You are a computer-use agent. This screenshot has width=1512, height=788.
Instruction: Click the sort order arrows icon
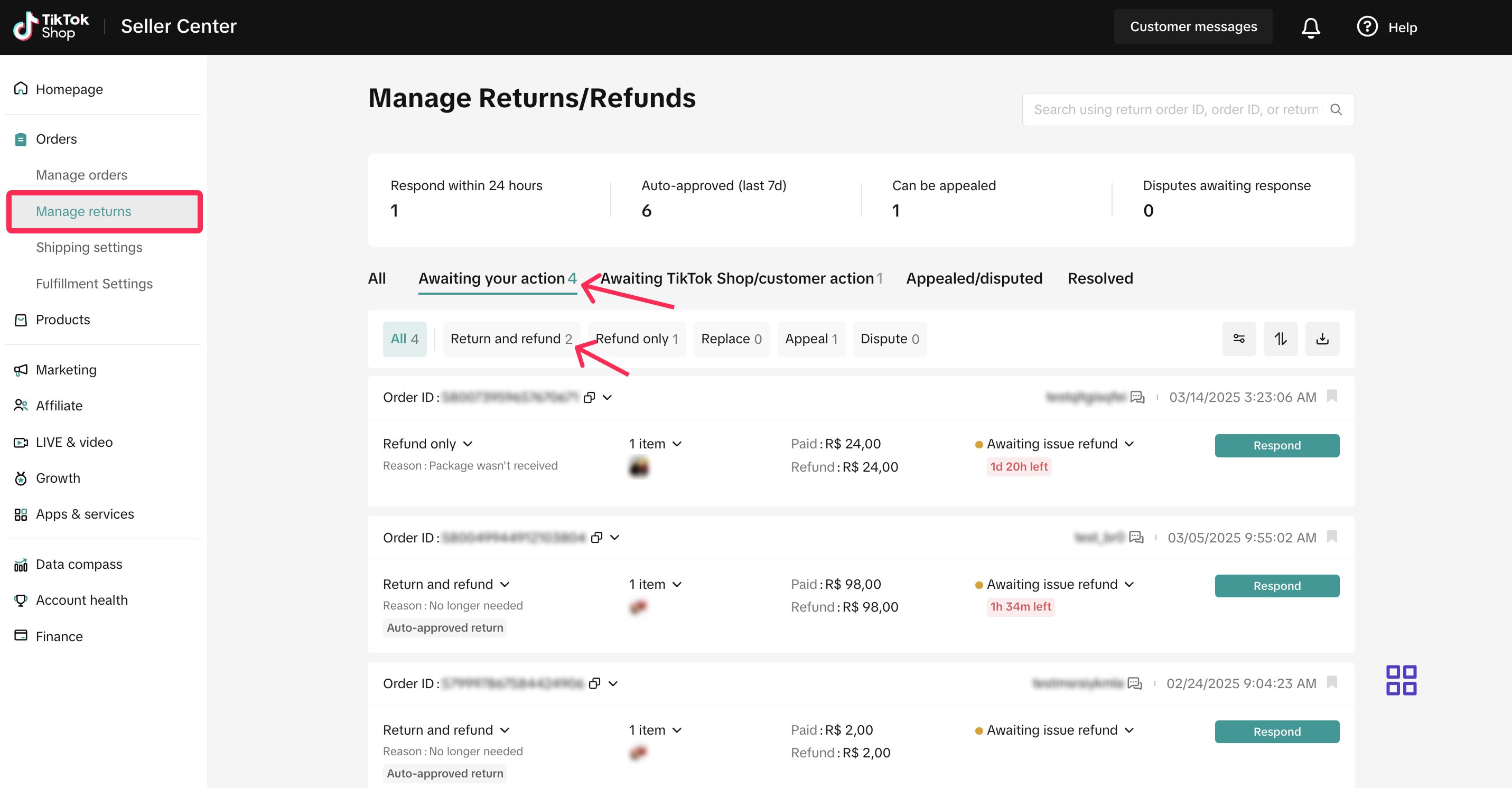(x=1280, y=339)
